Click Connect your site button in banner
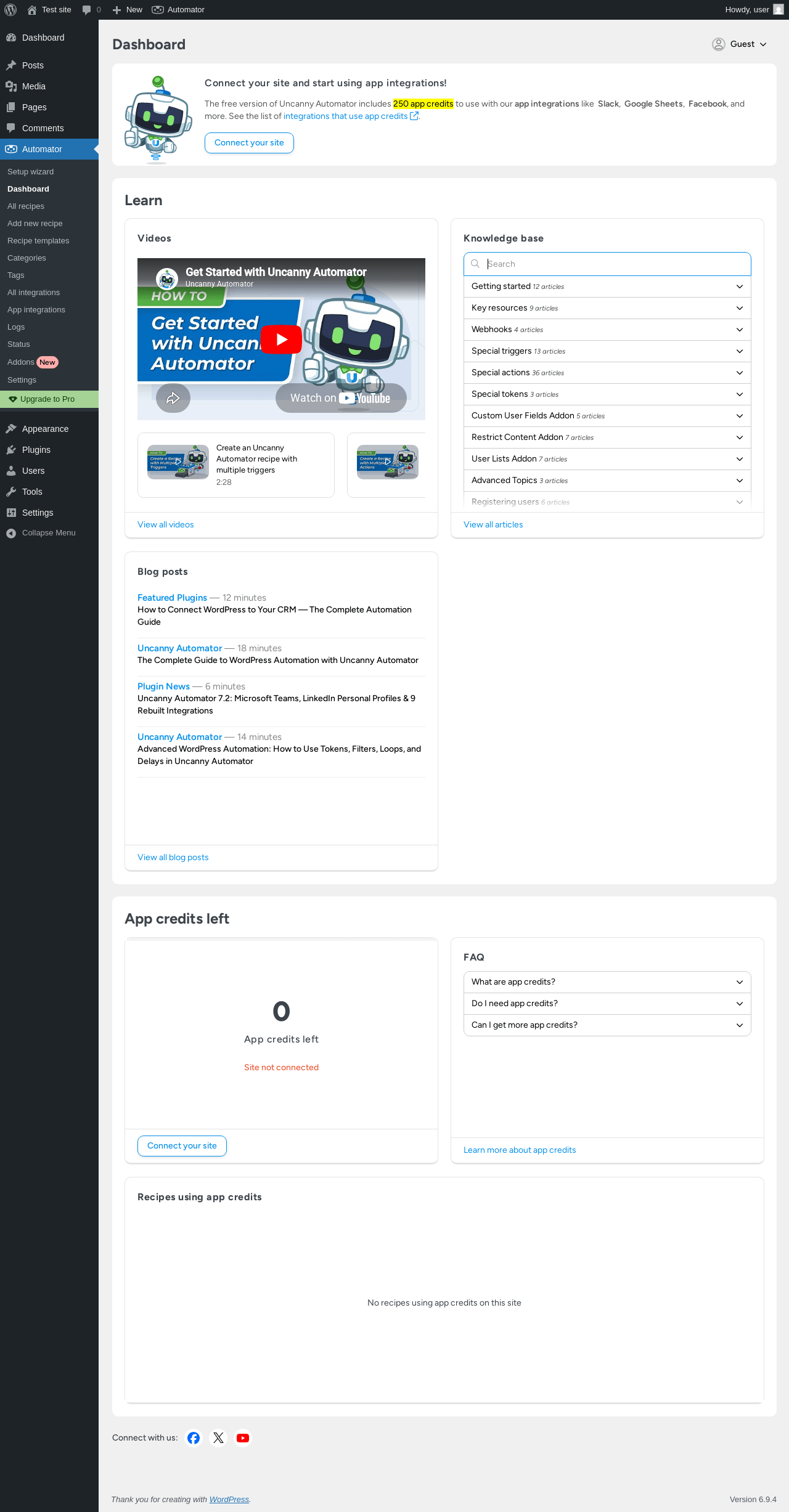This screenshot has height=1512, width=789. 249,143
